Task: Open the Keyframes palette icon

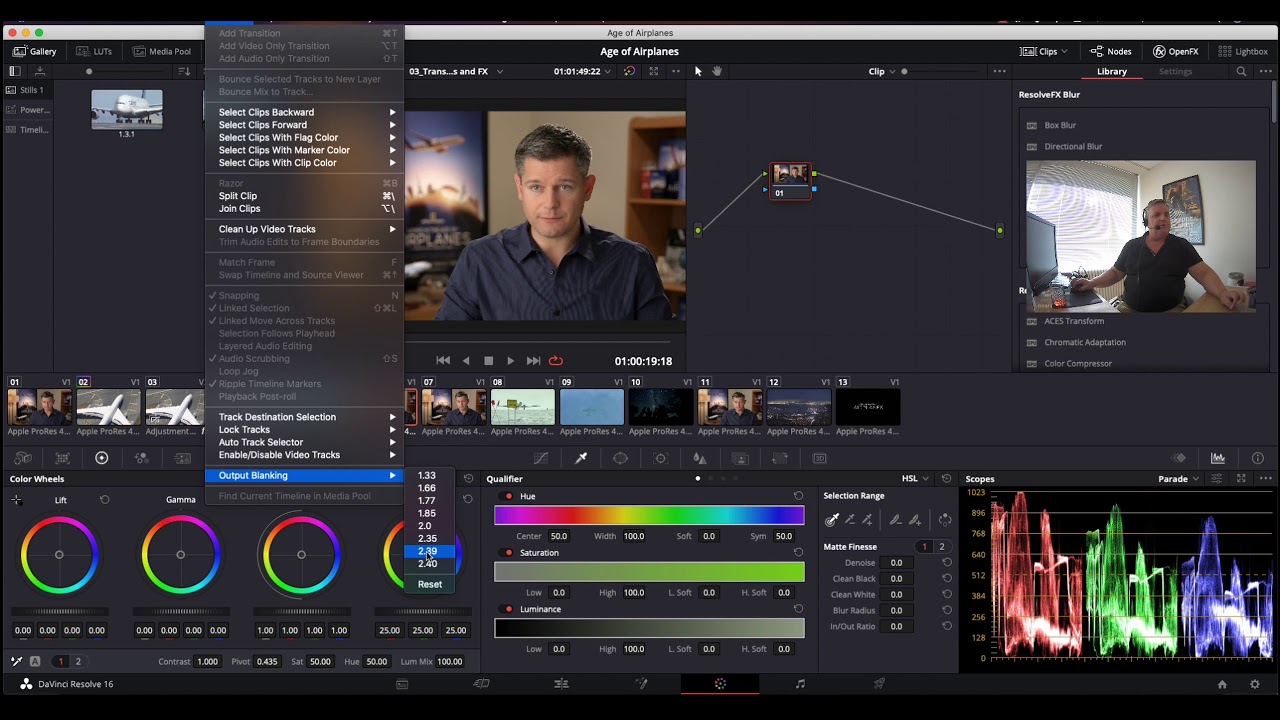Action: click(x=1179, y=458)
